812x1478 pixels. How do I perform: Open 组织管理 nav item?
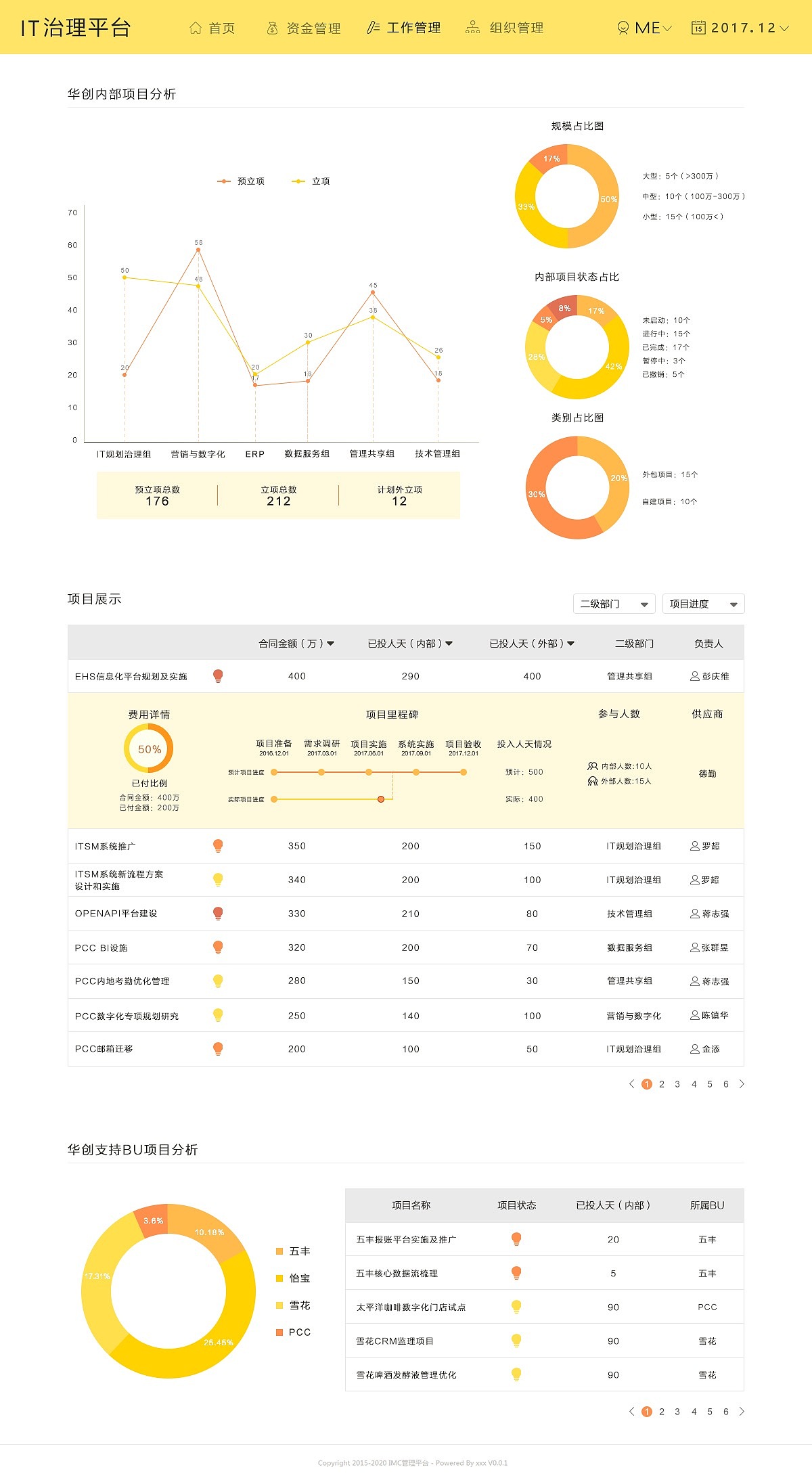[x=505, y=28]
